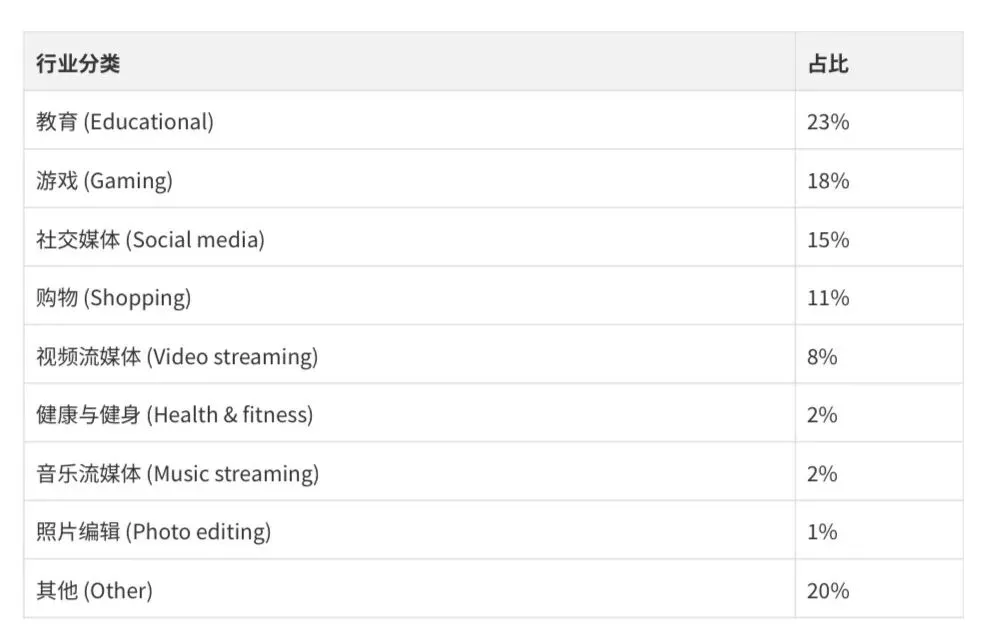
Task: Click the 2% value for Health & fitness
Action: tap(822, 415)
